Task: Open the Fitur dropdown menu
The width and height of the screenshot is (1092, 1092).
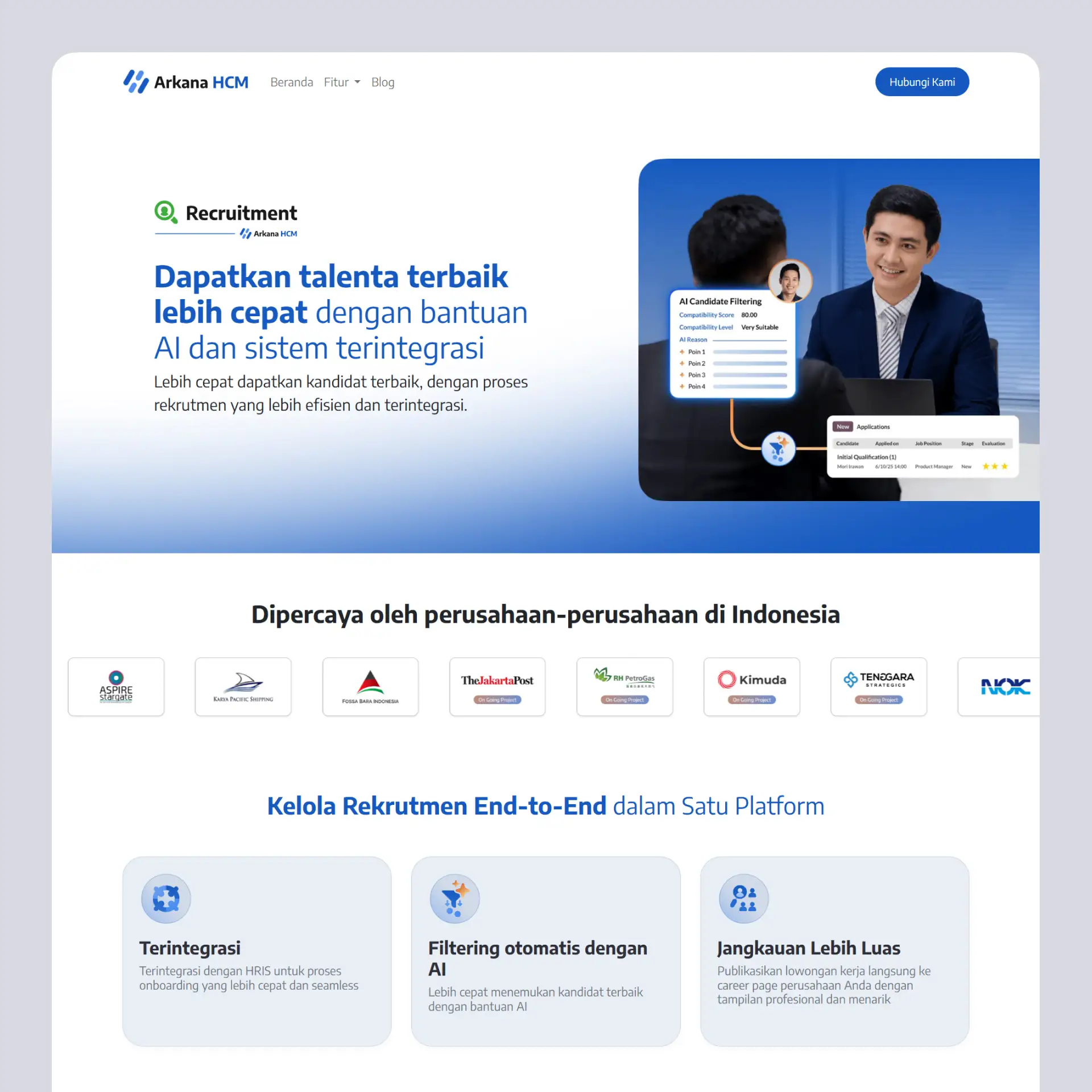Action: coord(341,82)
